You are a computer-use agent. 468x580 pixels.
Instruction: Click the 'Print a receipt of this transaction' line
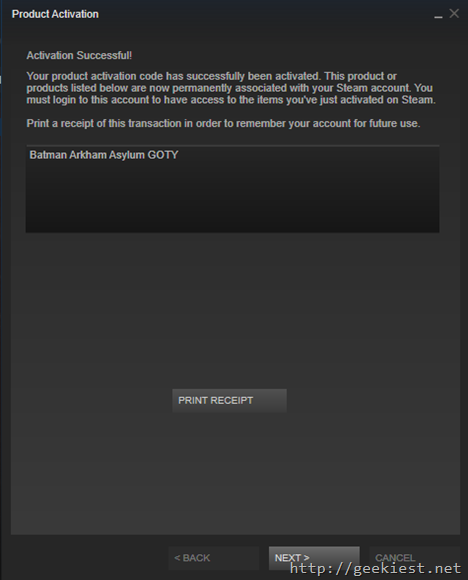(x=223, y=123)
